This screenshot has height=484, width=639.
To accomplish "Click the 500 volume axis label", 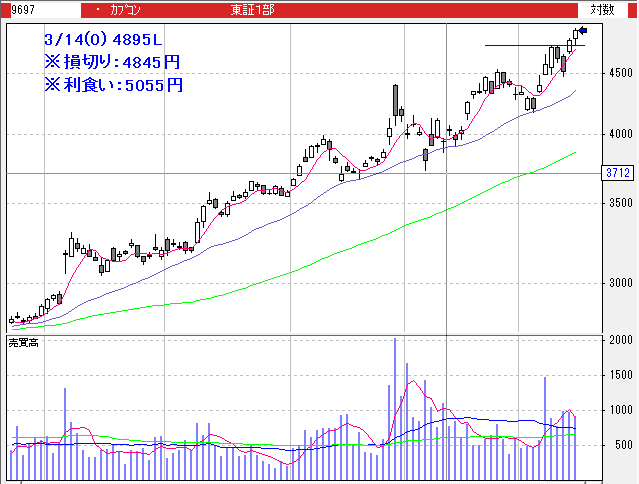I will pyautogui.click(x=622, y=446).
